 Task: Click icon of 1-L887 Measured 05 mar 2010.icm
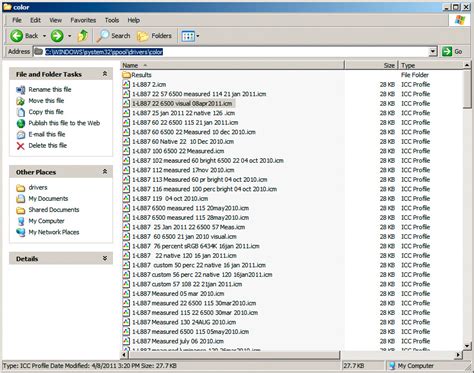coord(126,294)
